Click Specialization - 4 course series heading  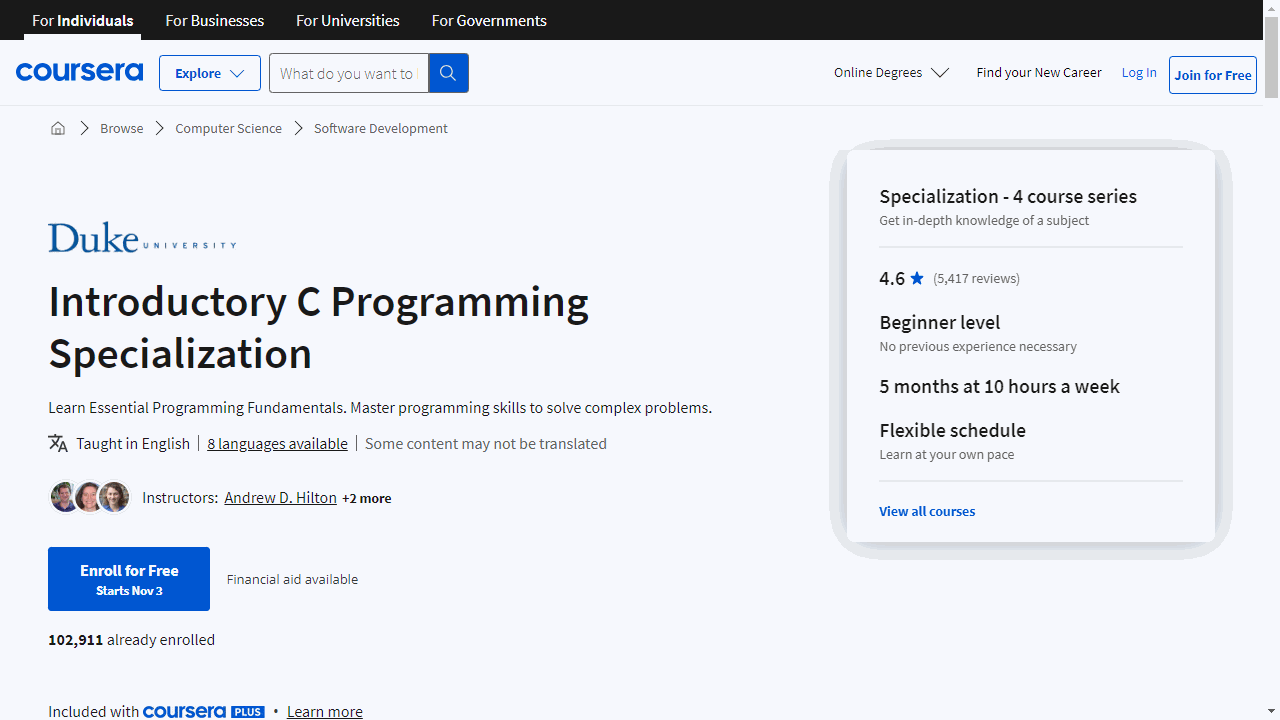pyautogui.click(x=1008, y=196)
